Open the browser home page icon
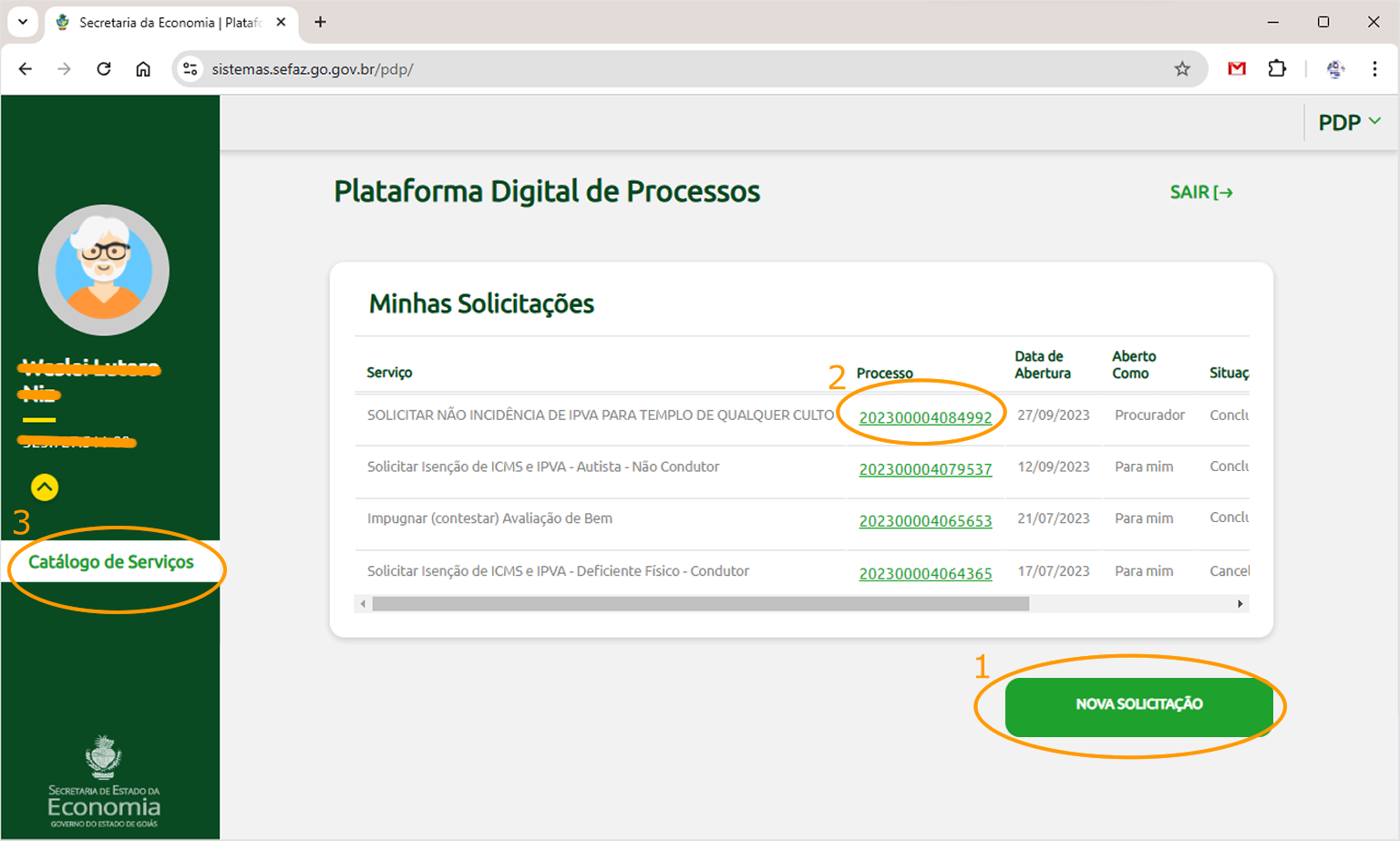Screen dimensions: 1400x841 tap(143, 68)
